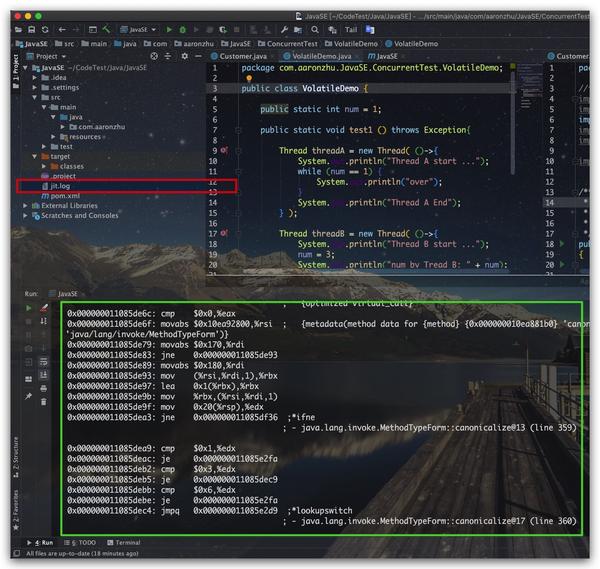
Task: Click print icon in Run panel
Action: tap(44, 389)
